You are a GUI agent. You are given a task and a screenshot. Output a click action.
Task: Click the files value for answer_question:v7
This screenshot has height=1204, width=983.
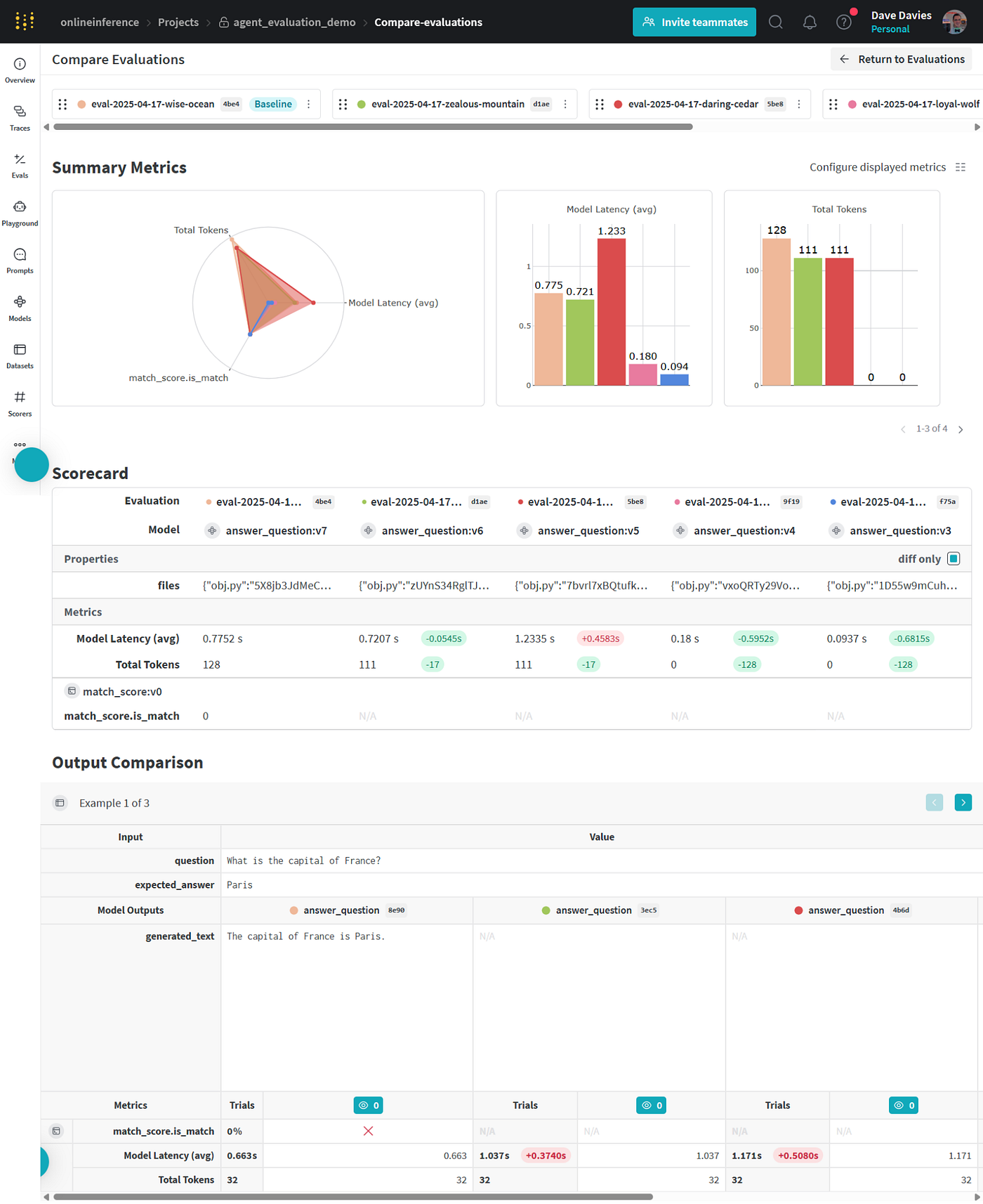pos(267,585)
